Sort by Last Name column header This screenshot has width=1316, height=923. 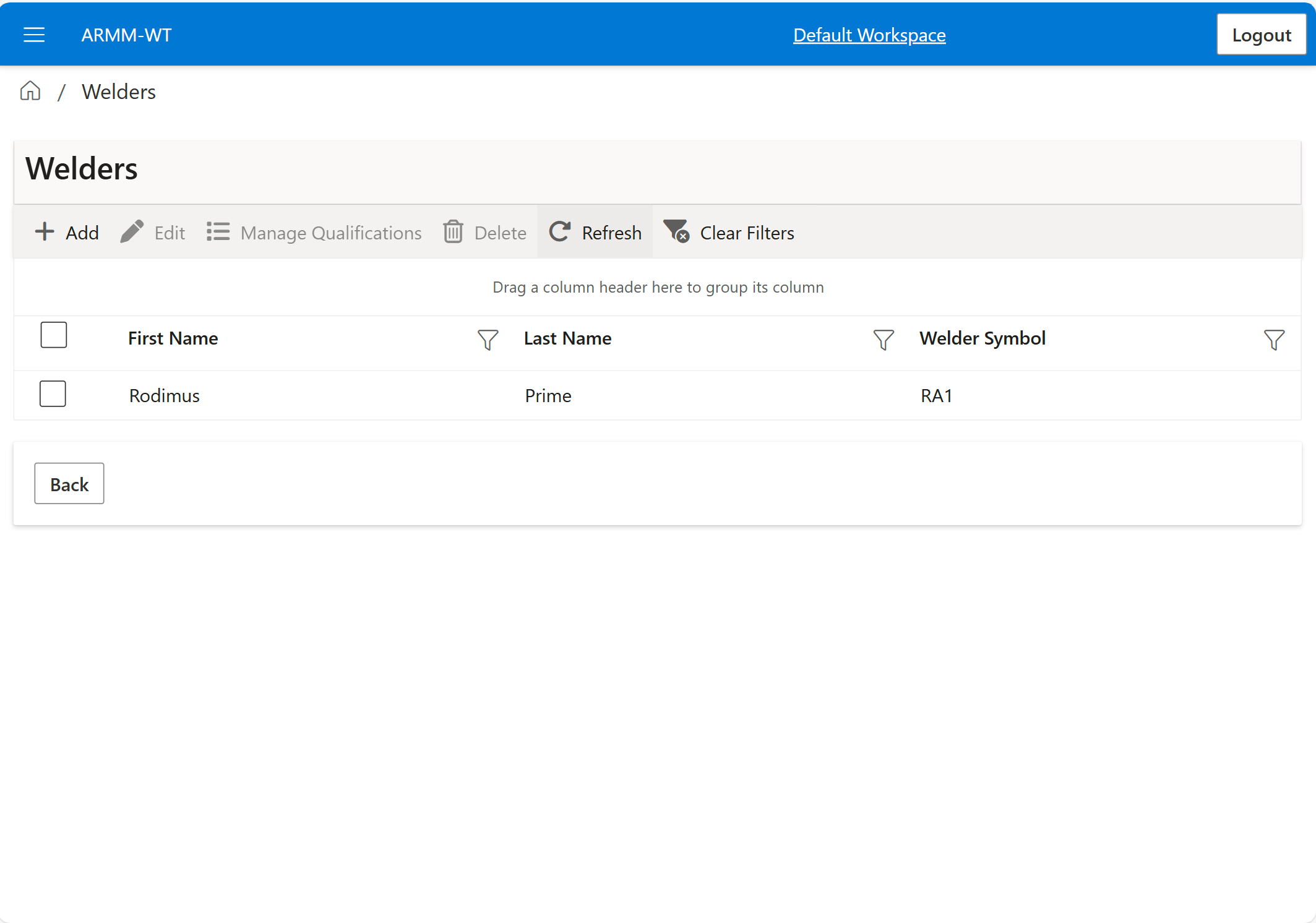coord(567,338)
